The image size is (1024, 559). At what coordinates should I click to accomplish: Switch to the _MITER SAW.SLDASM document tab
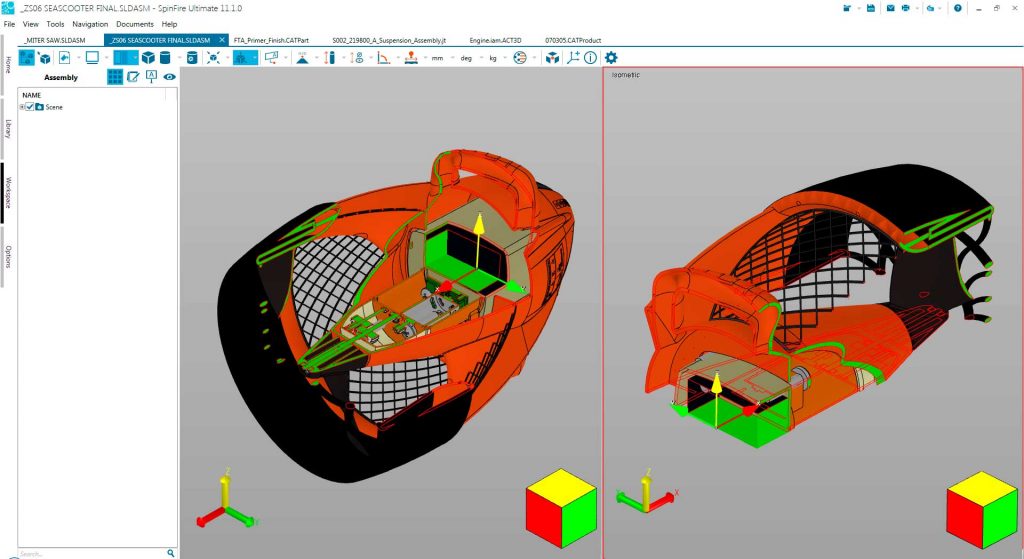(55, 40)
